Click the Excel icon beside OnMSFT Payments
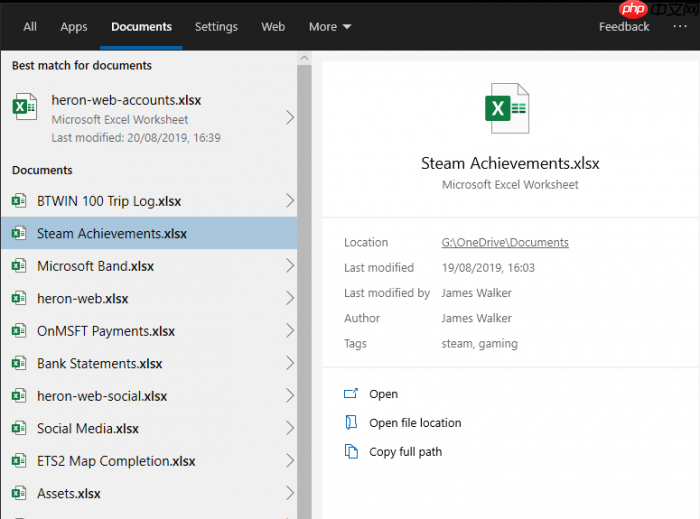Screen dimensions: 700x519 [19, 331]
